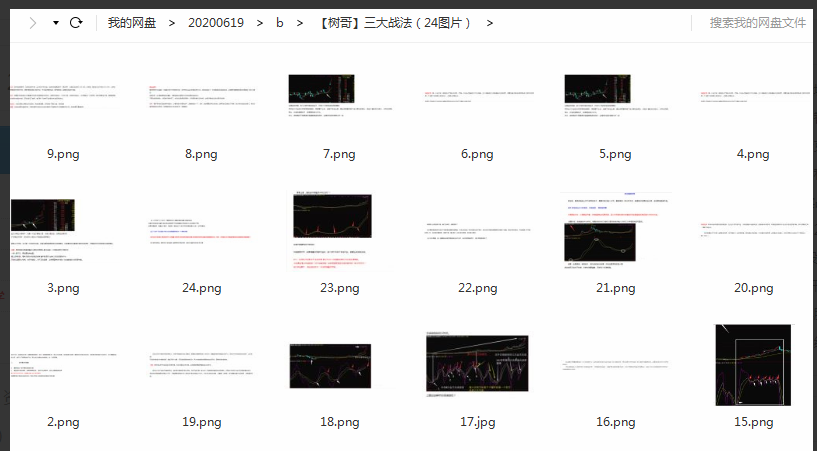Open the 7.png chart image
This screenshot has height=451, width=817.
pos(340,99)
